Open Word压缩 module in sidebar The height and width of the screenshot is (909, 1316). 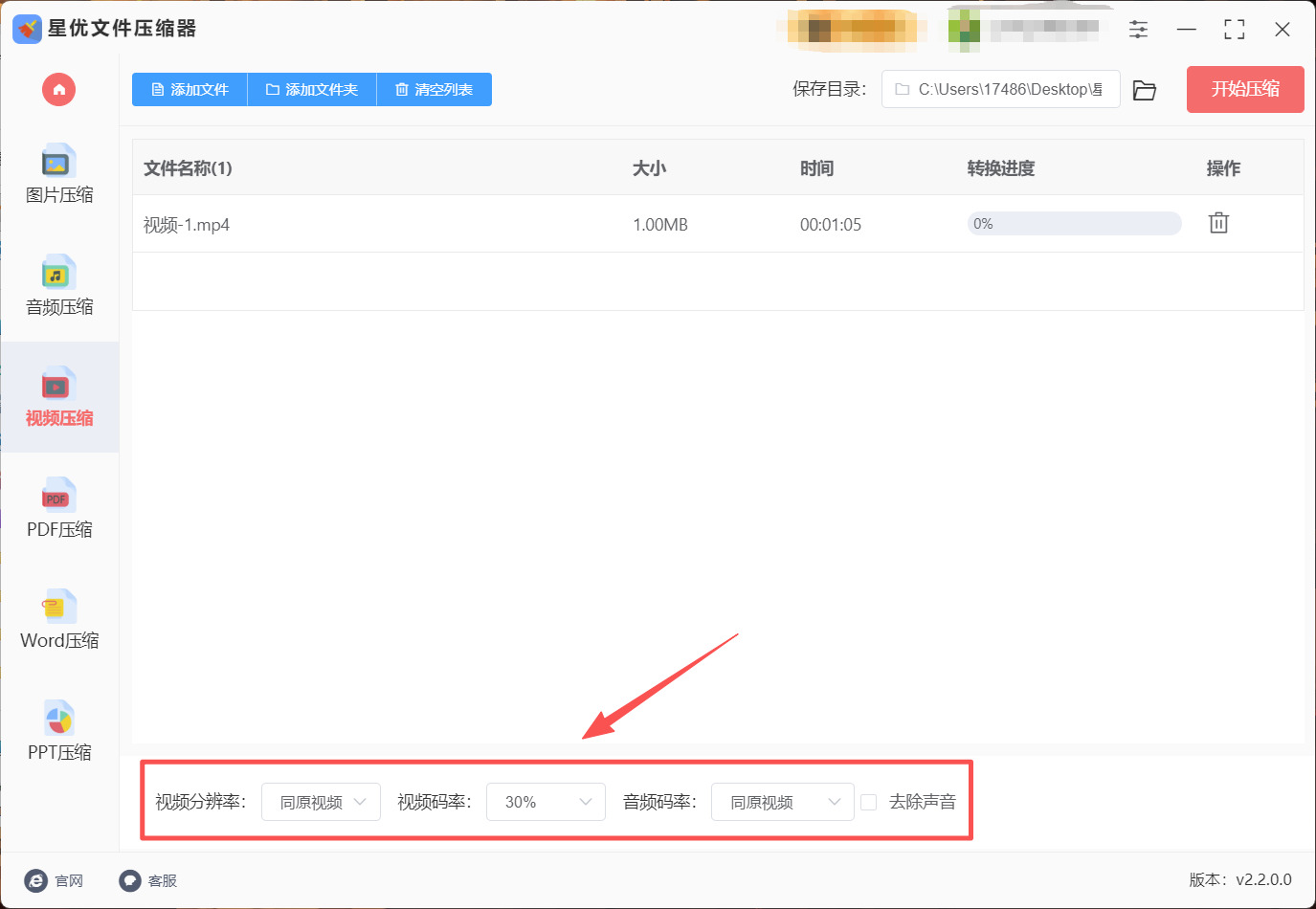tap(59, 620)
